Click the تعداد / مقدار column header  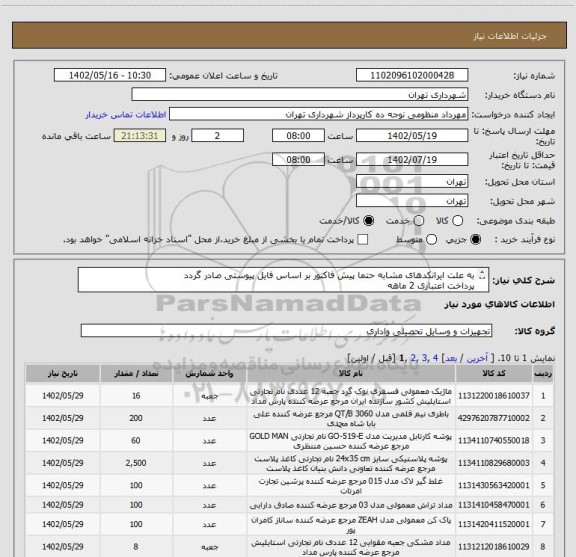click(x=136, y=373)
